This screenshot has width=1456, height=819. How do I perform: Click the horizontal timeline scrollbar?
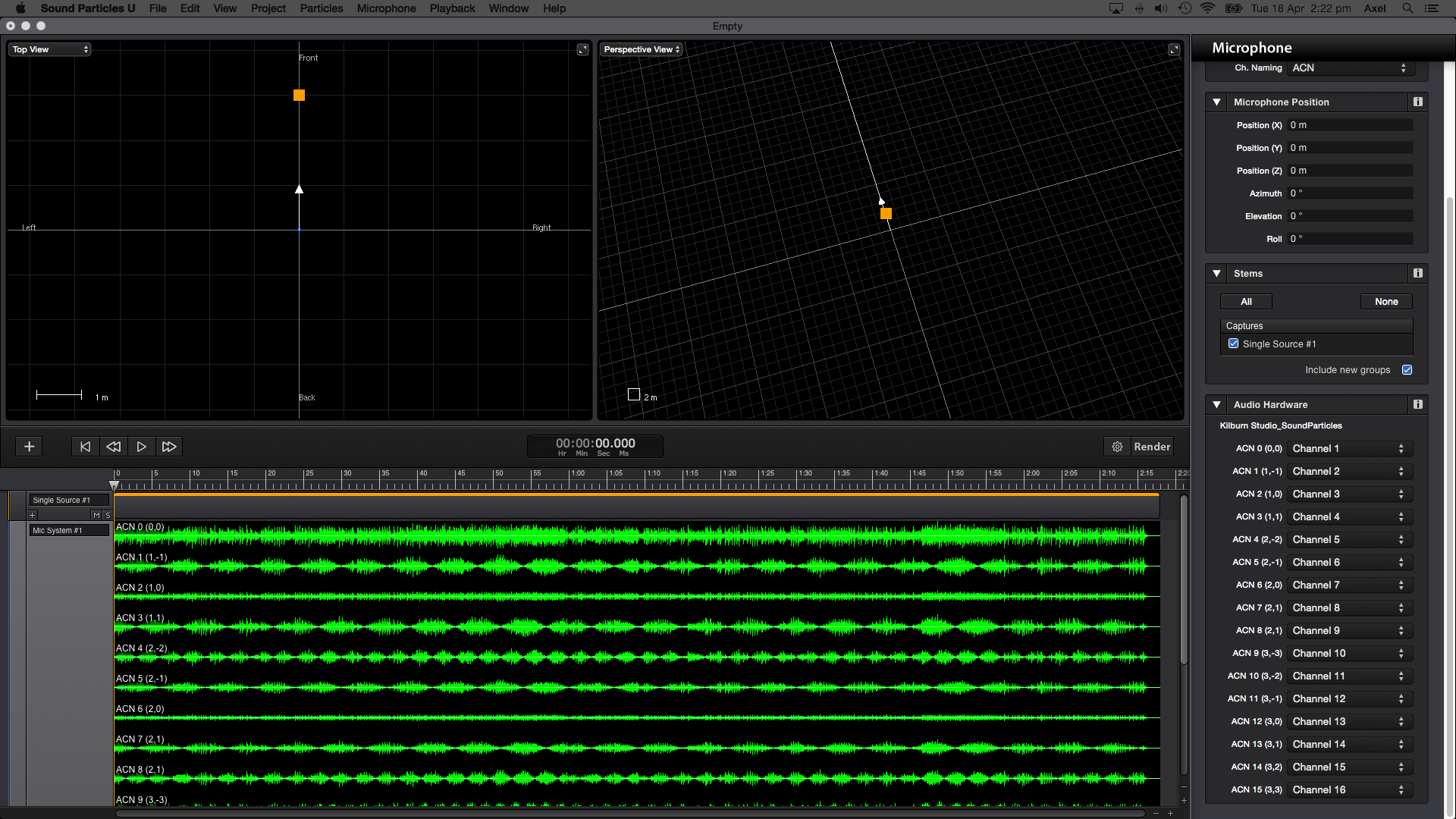[629, 814]
